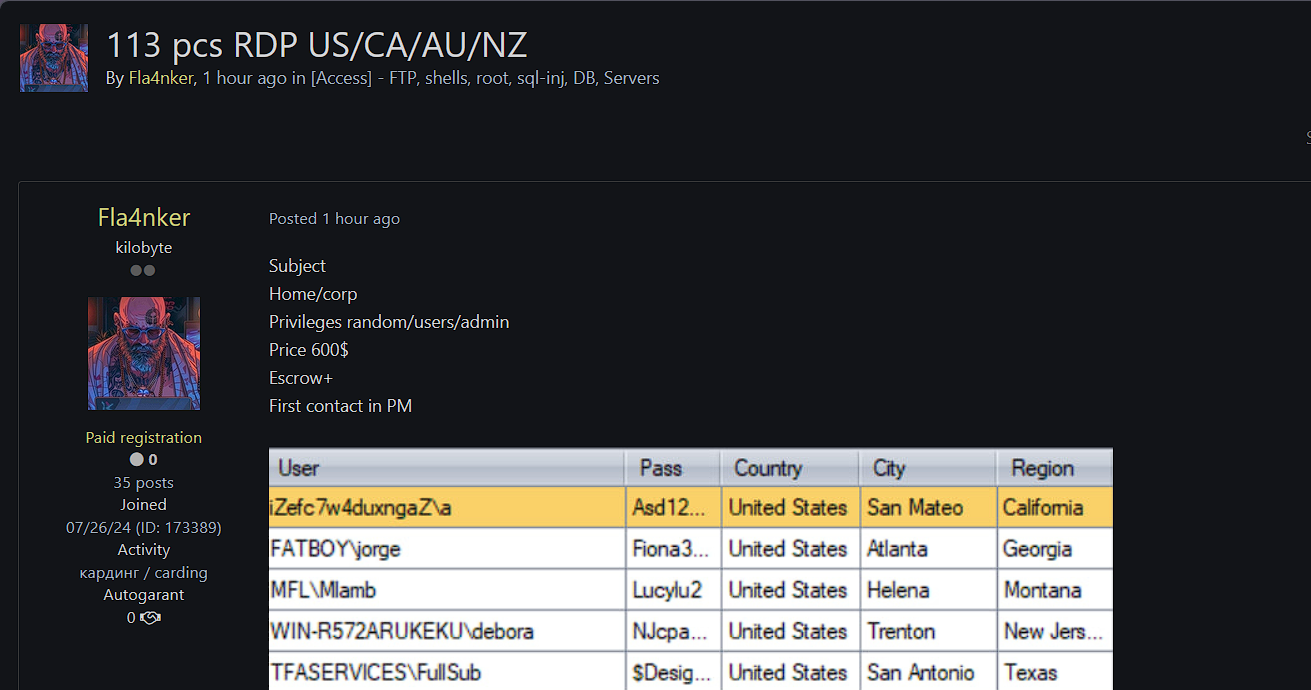Screen dimensions: 1311x690
Task: Select the Helena, Montana table row
Action: pyautogui.click(x=690, y=590)
